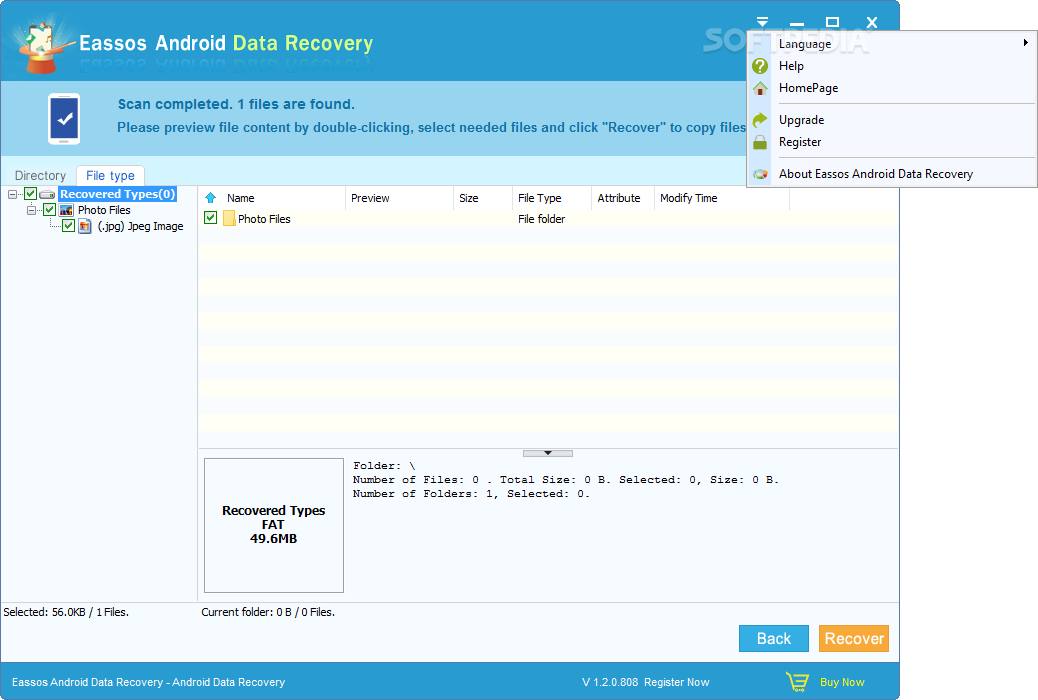The image size is (1038, 700).
Task: Uncheck the (.jpg) Jpeg Image checkbox
Action: pyautogui.click(x=68, y=226)
